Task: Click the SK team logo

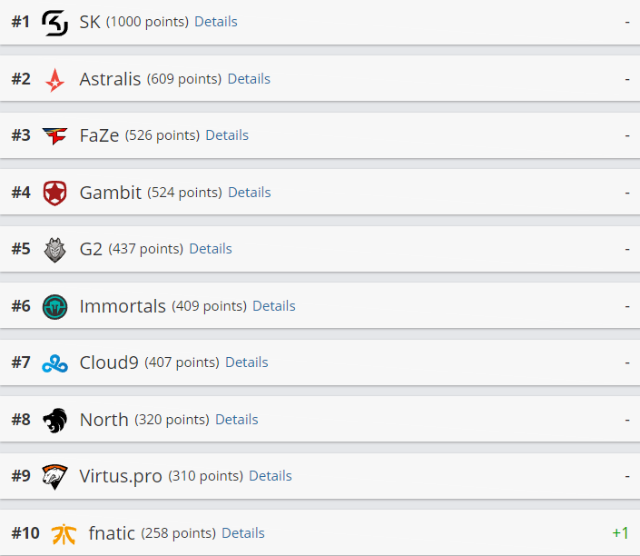Action: pyautogui.click(x=55, y=23)
